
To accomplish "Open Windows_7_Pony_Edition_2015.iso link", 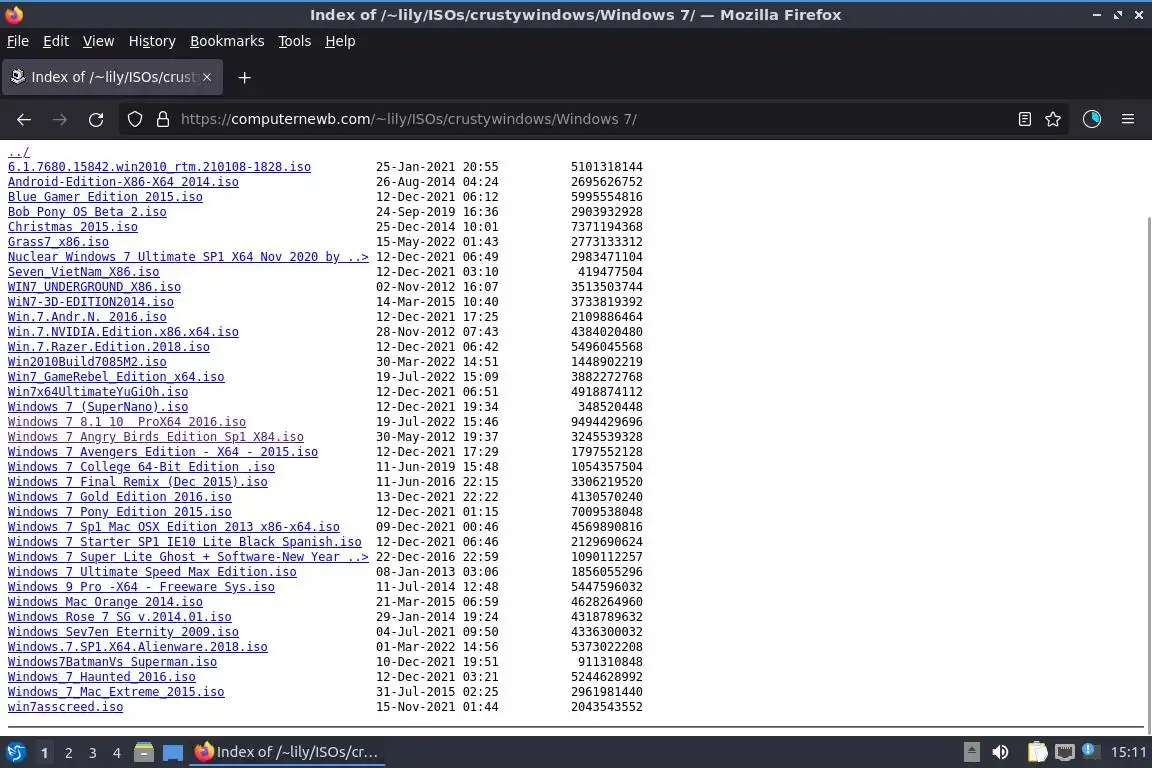I will [x=120, y=512].
